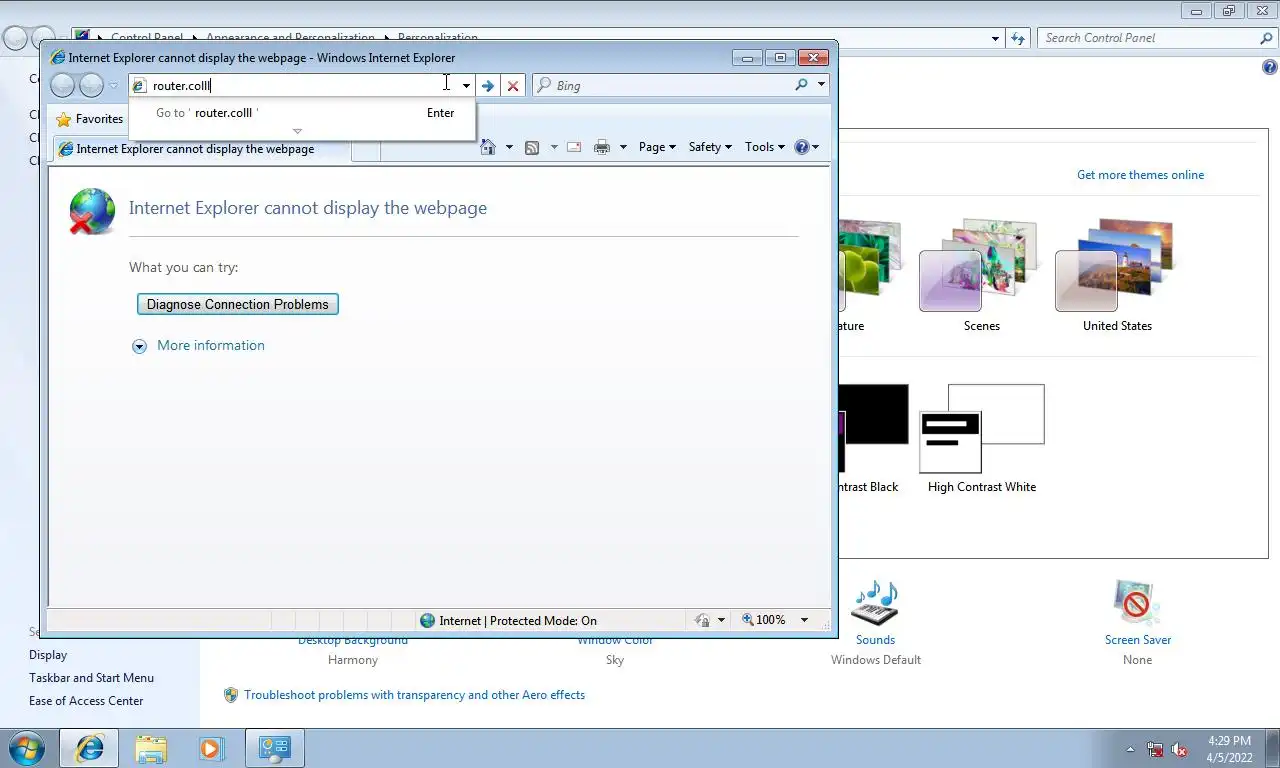Open Windows Explorer from the taskbar
This screenshot has width=1280, height=768.
click(x=151, y=748)
